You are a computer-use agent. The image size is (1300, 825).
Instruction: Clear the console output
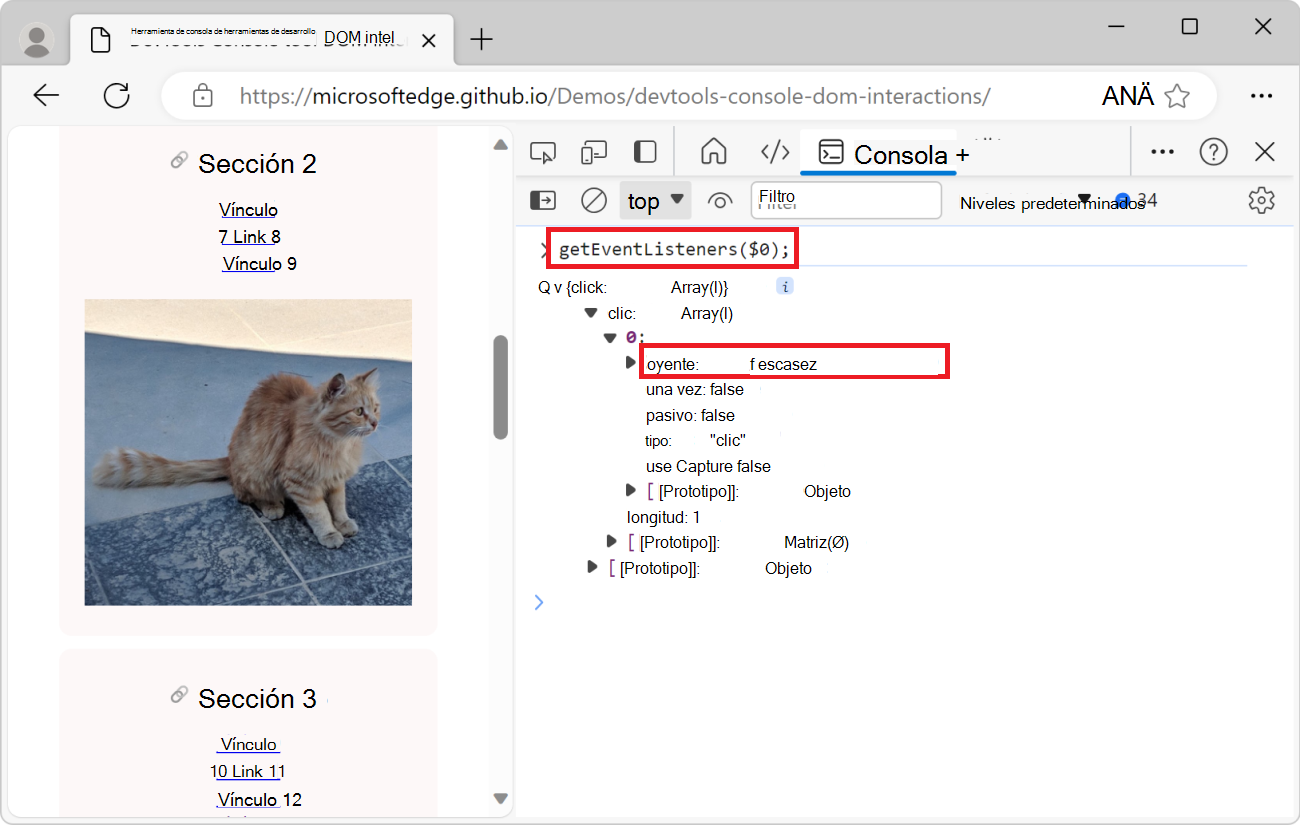tap(593, 200)
